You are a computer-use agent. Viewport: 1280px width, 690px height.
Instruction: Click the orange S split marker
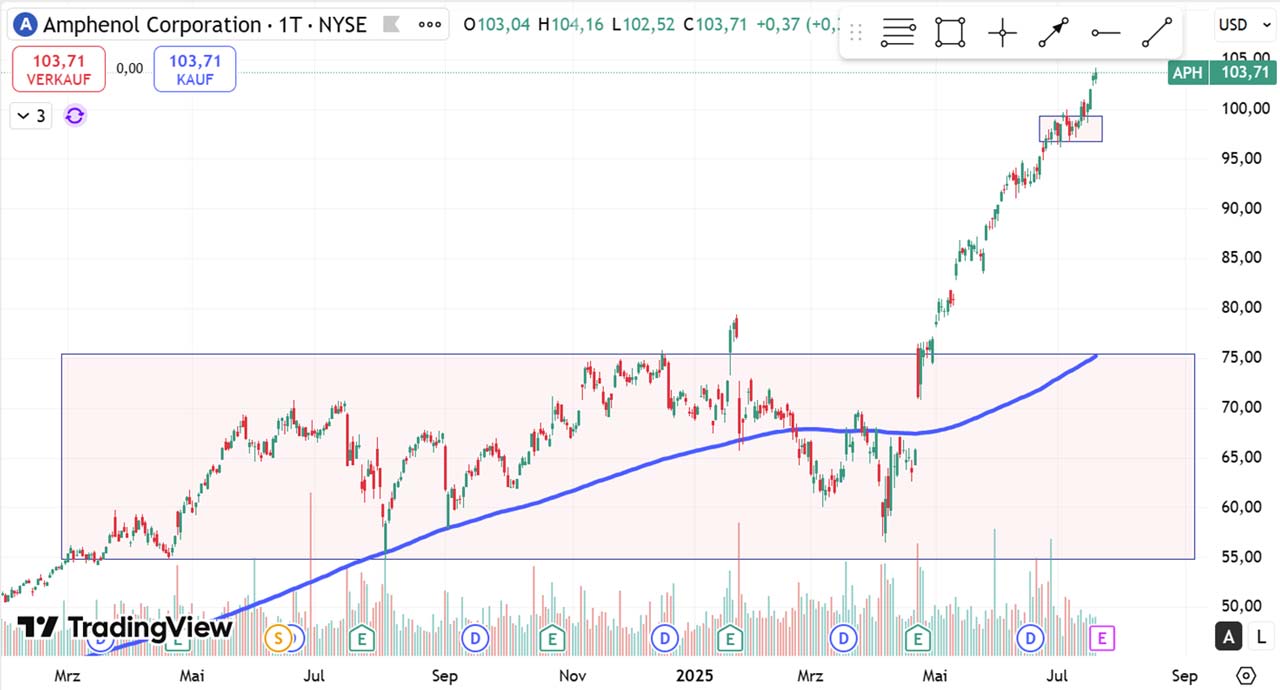[277, 637]
